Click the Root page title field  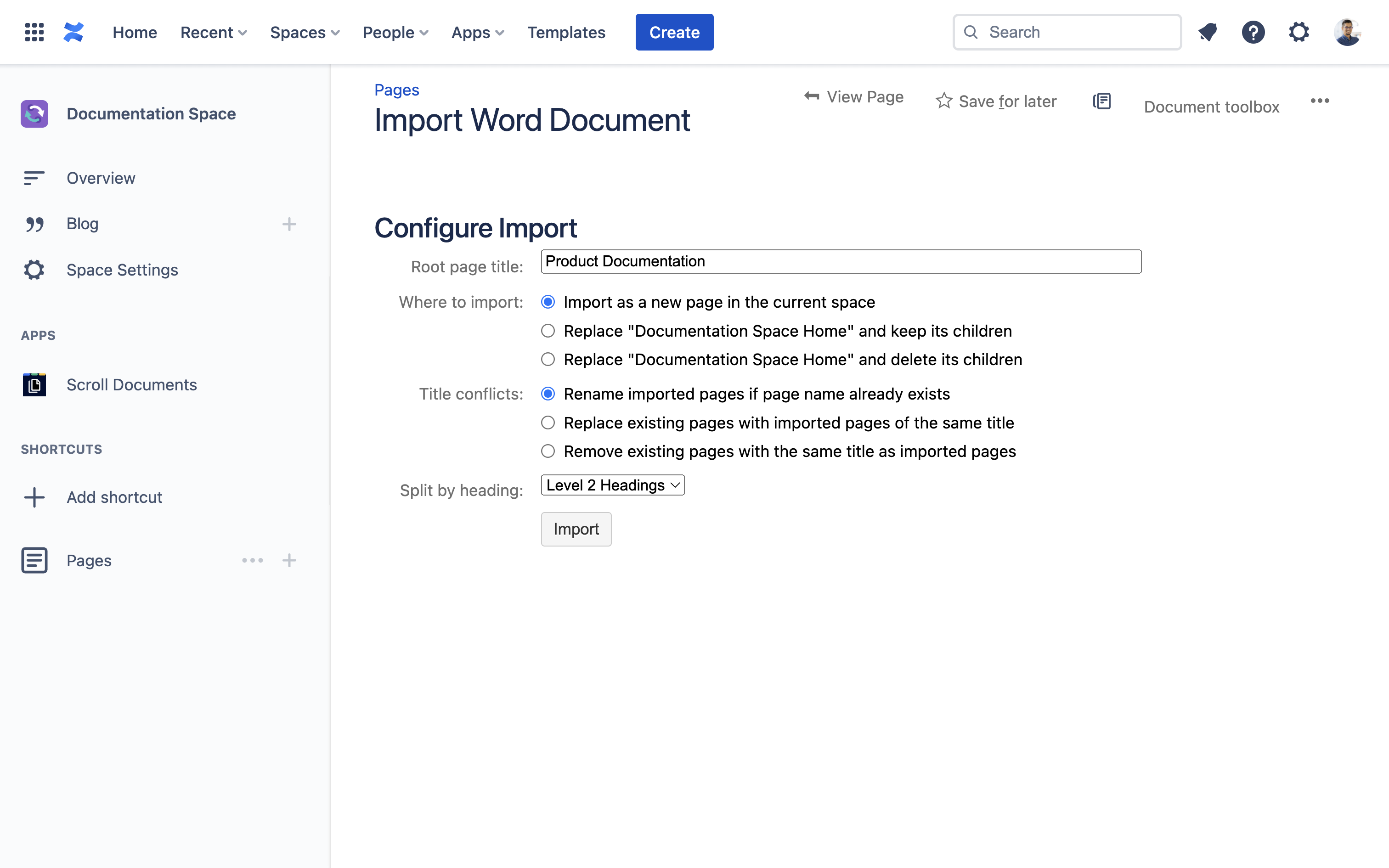tap(841, 262)
